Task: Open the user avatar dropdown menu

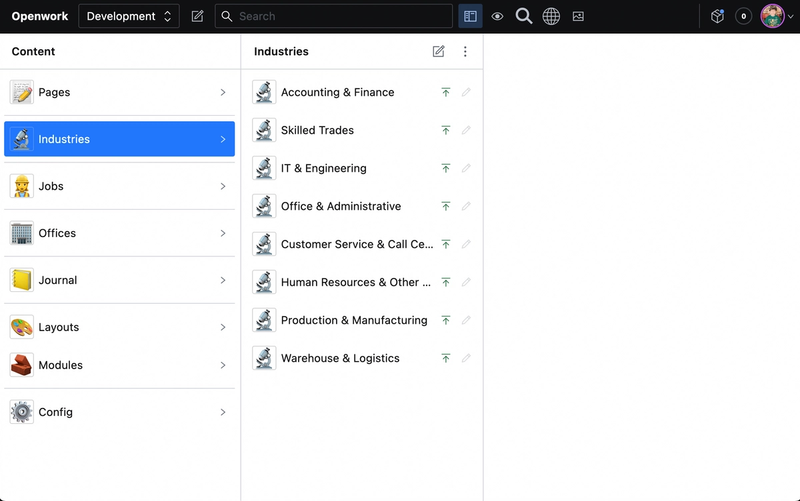Action: coord(777,16)
